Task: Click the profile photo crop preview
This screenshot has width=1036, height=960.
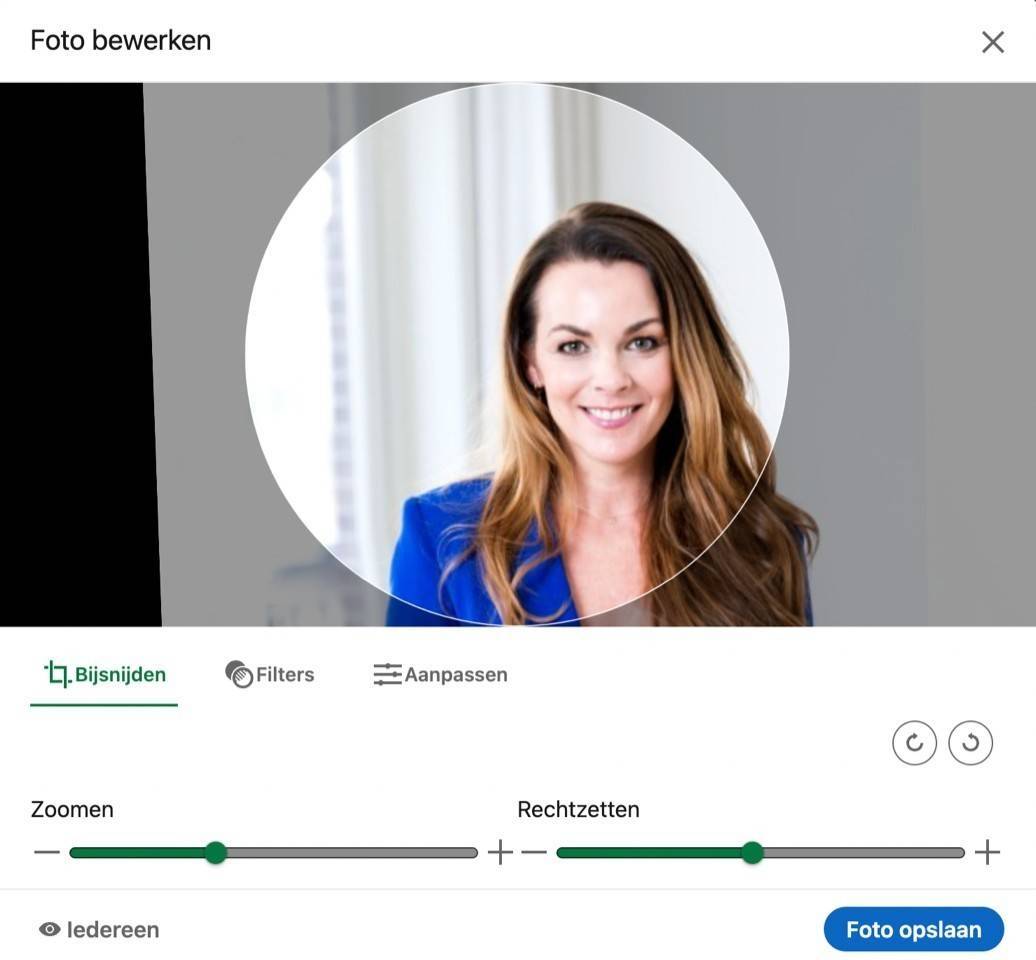Action: (517, 354)
